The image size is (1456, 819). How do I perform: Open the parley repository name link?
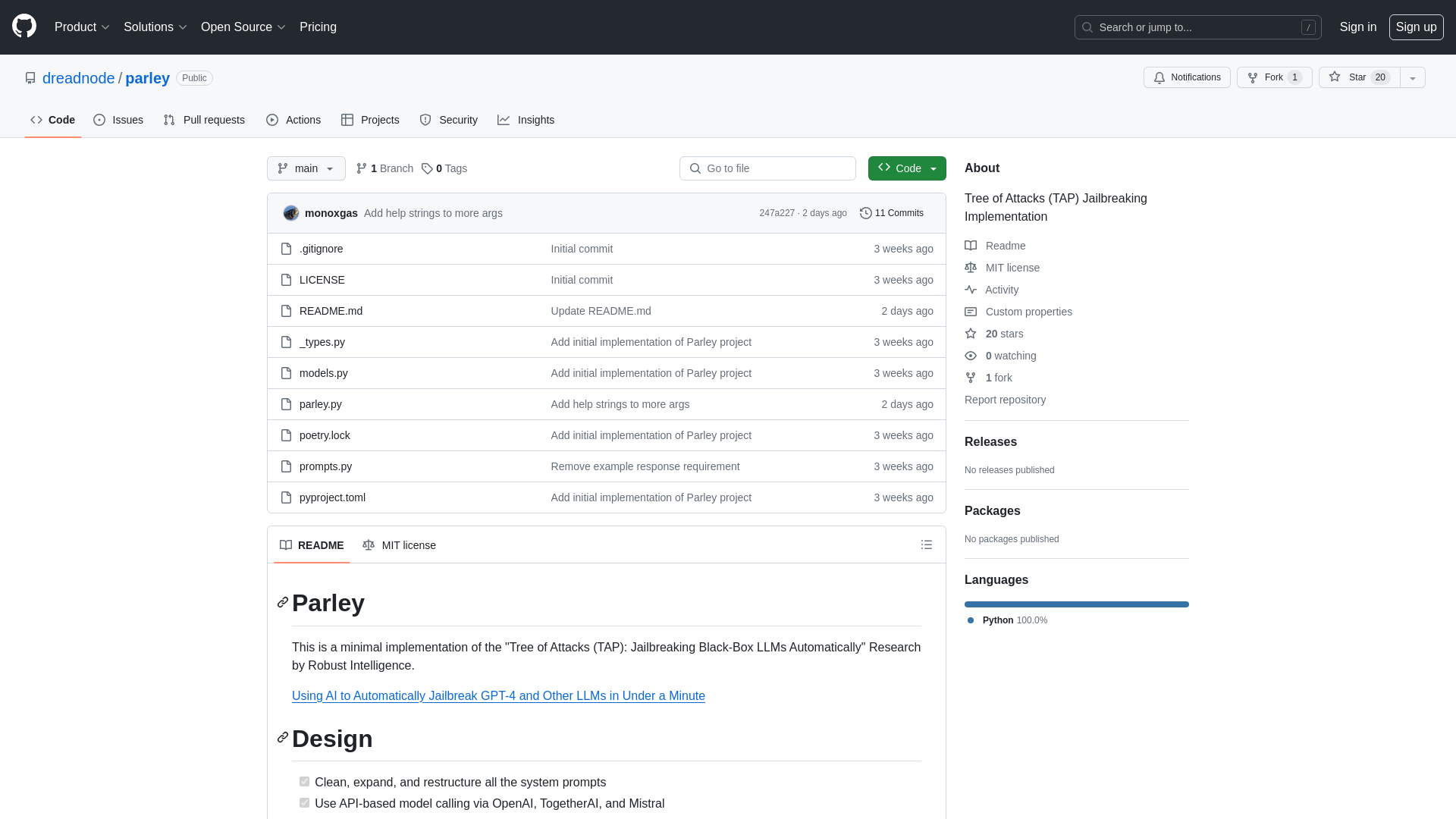(x=147, y=78)
